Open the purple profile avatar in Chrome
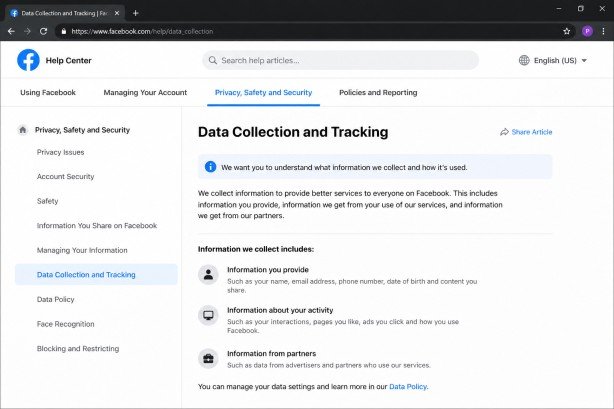Viewport: 614px width, 409px height. click(x=587, y=31)
